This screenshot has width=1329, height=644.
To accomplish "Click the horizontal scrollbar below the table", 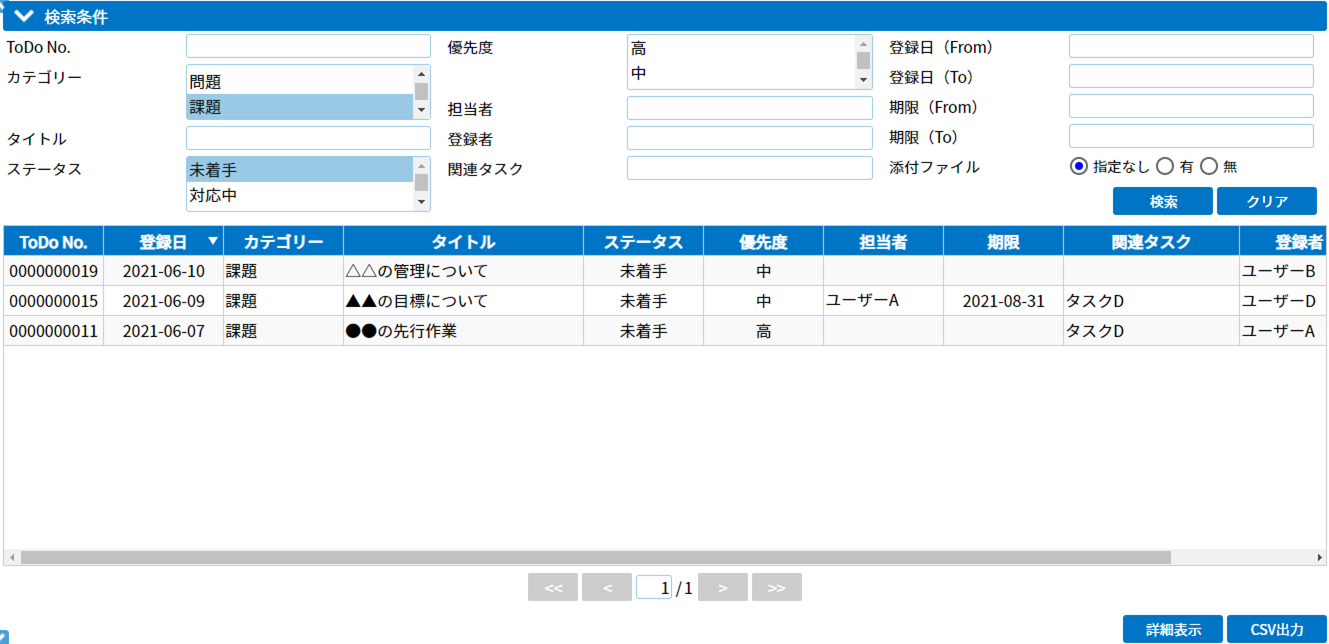I will click(x=595, y=557).
